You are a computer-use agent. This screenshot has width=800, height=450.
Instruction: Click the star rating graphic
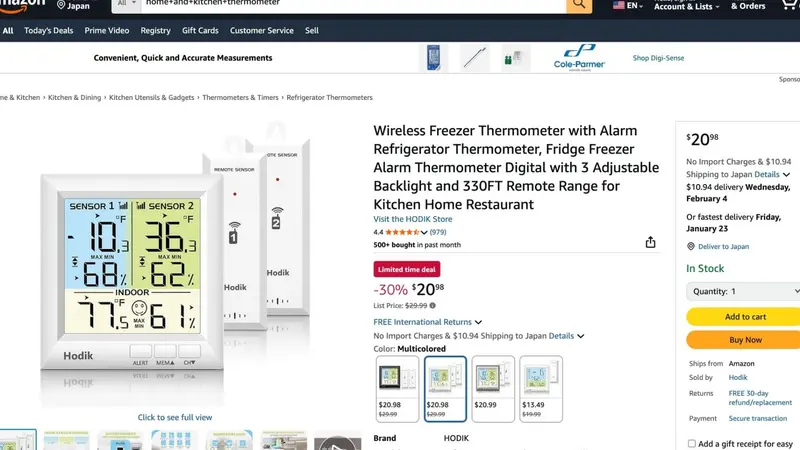click(402, 232)
